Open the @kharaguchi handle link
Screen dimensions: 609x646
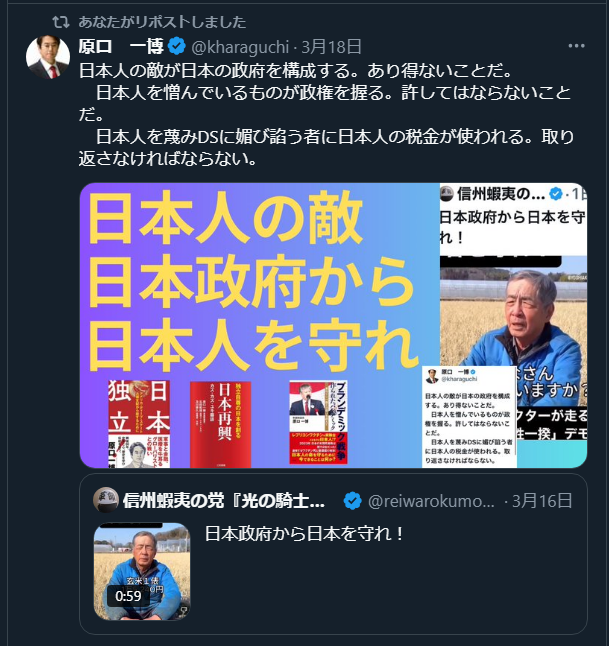click(x=240, y=47)
